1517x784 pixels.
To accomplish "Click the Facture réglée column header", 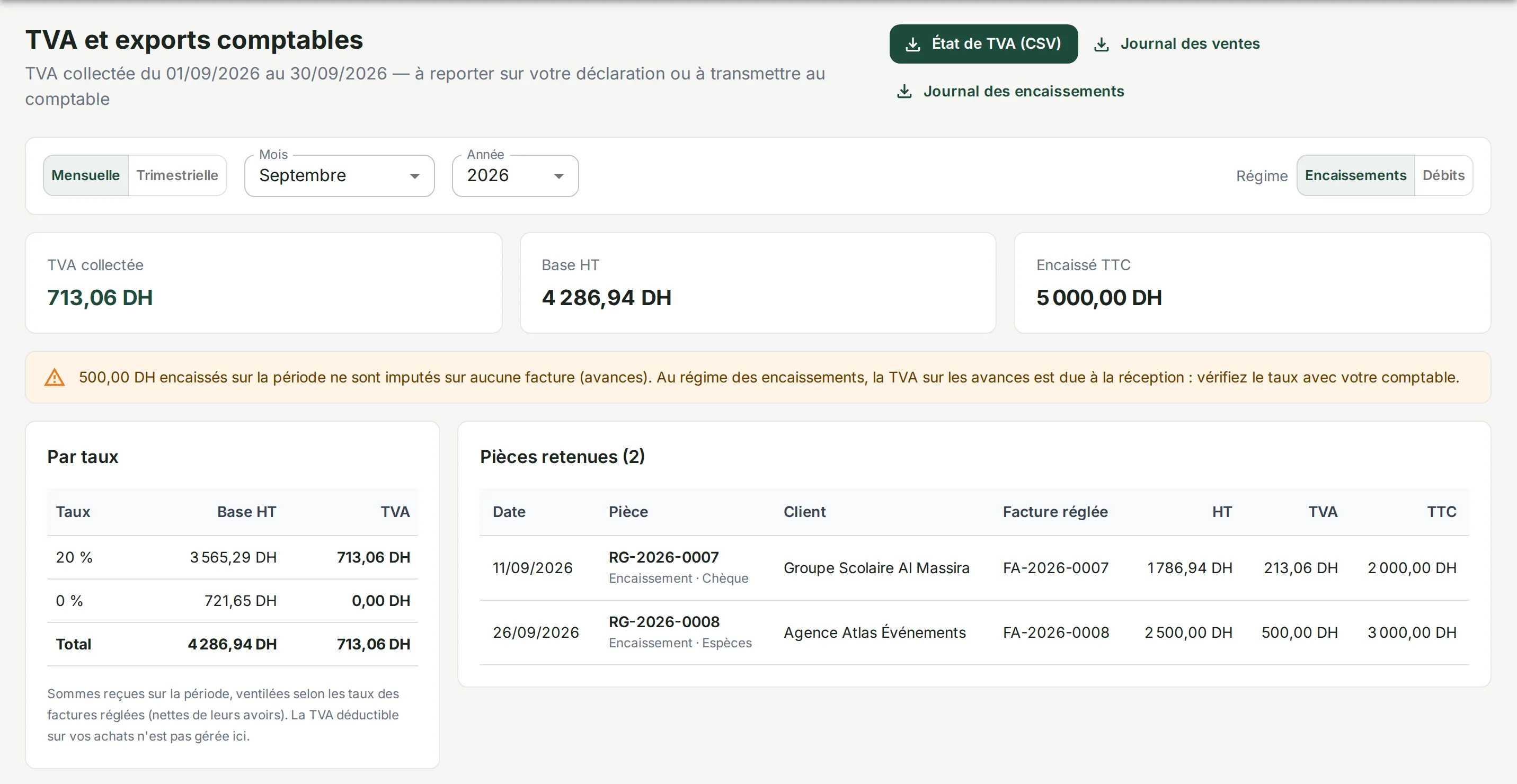I will [x=1055, y=512].
